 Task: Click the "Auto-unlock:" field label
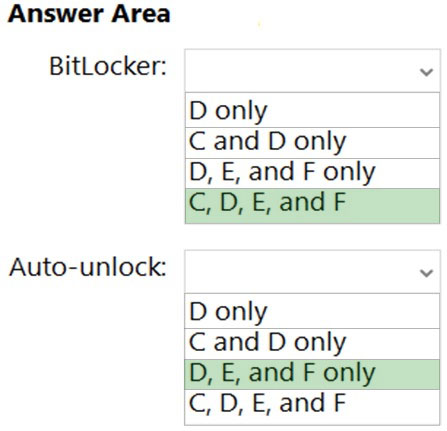click(88, 267)
